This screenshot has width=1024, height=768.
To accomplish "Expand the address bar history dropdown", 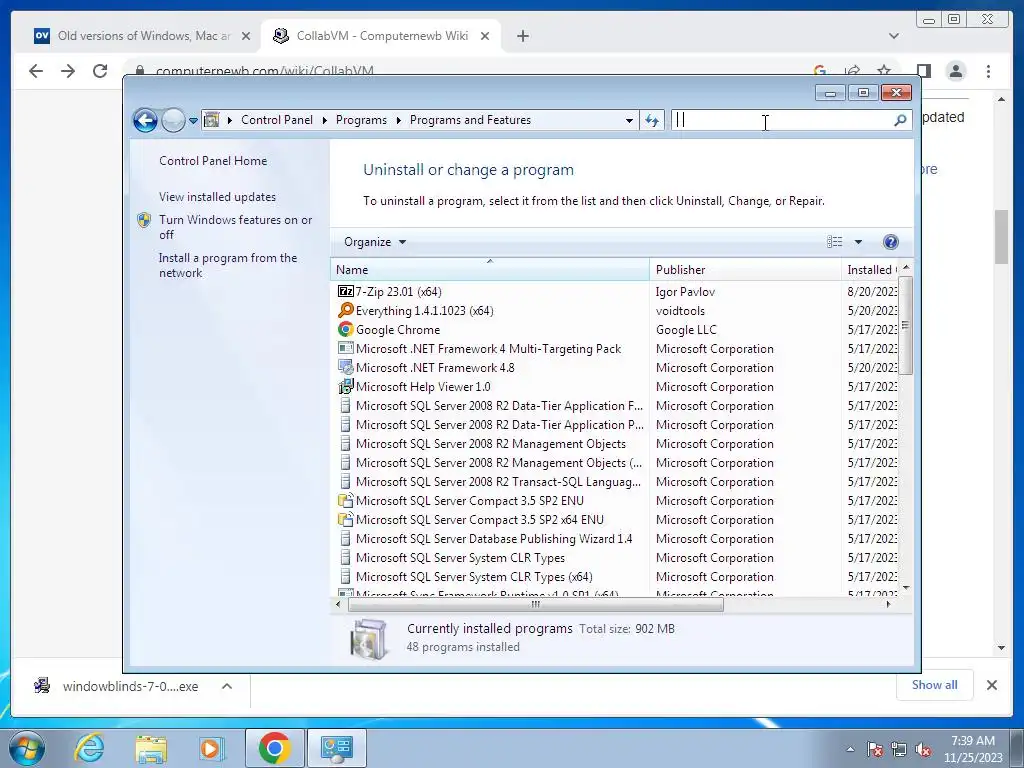I will click(629, 120).
